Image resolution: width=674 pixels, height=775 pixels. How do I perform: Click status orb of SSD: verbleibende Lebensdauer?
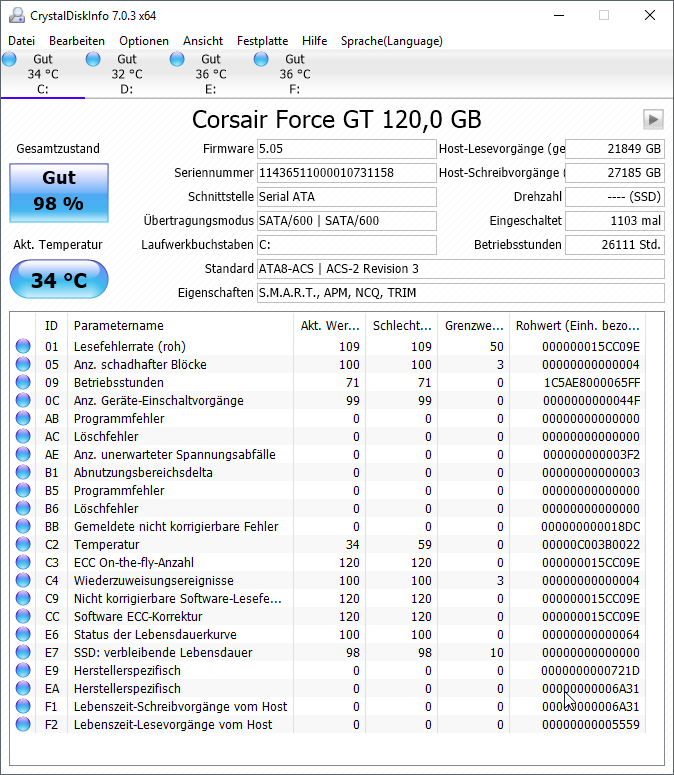pyautogui.click(x=23, y=652)
